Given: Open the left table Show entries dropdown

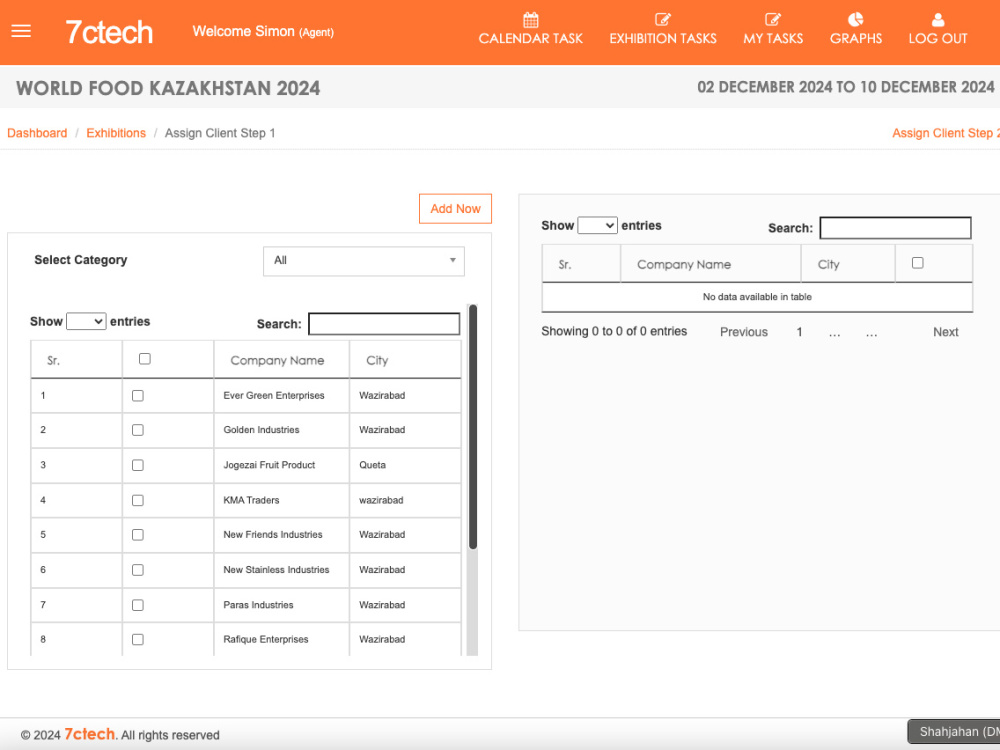Looking at the screenshot, I should point(86,321).
